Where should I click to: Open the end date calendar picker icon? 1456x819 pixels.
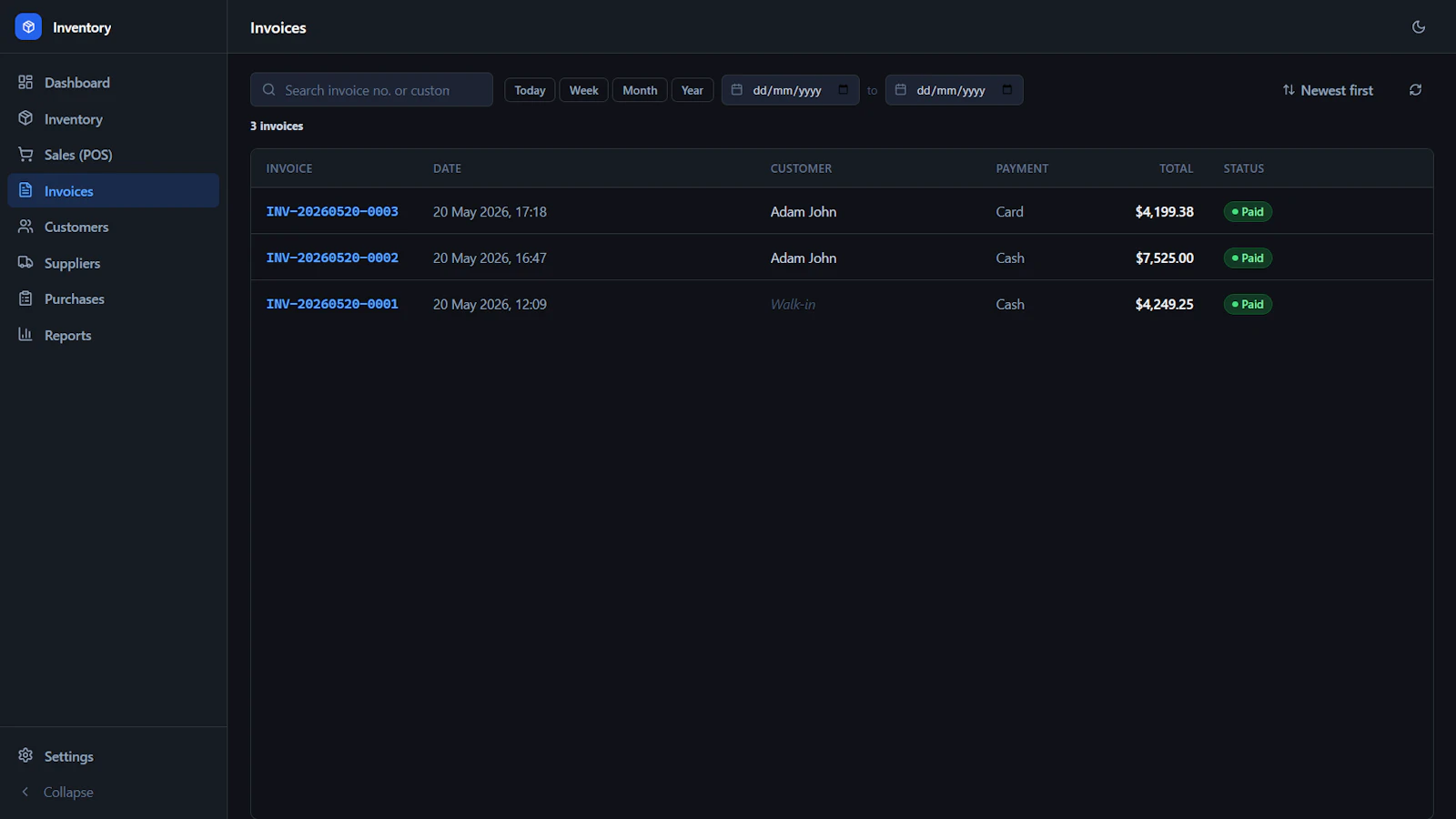[x=1007, y=89]
